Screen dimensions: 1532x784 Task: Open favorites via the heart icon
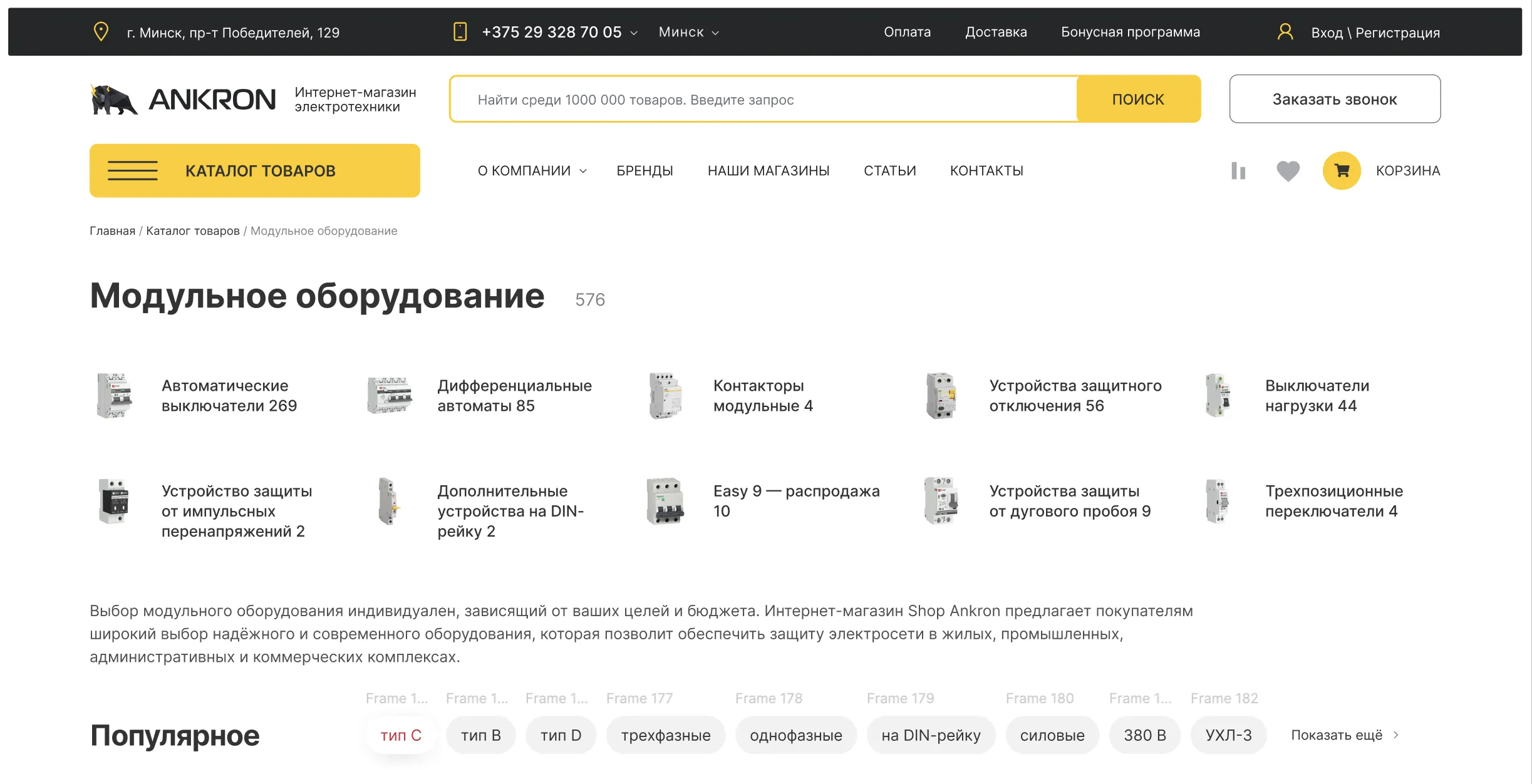point(1288,170)
